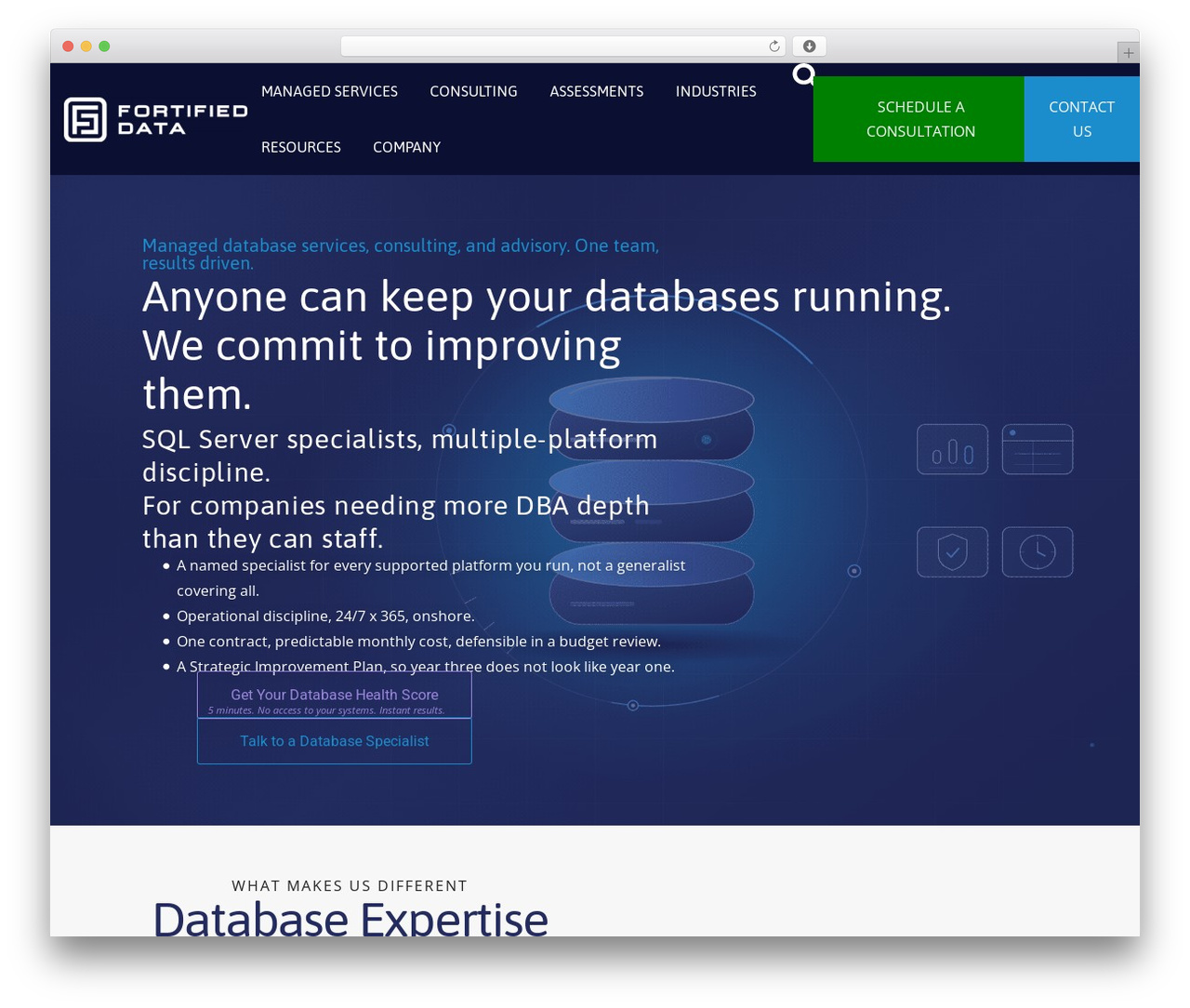This screenshot has width=1190, height=1008.
Task: Open a new browser tab with plus
Action: 1128,53
